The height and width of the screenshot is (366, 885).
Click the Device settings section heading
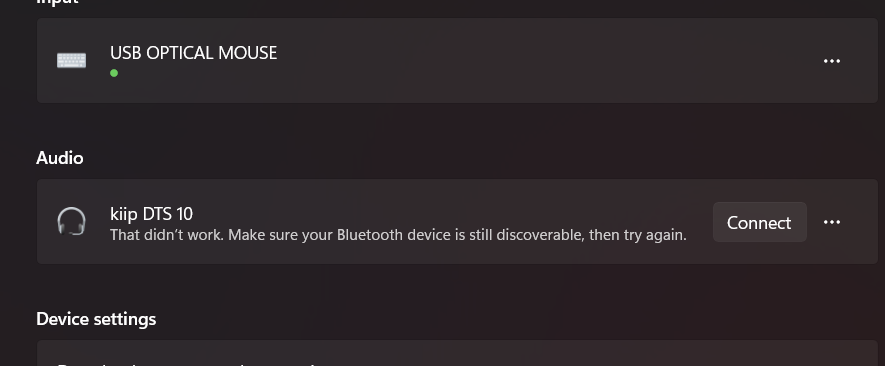coord(96,319)
